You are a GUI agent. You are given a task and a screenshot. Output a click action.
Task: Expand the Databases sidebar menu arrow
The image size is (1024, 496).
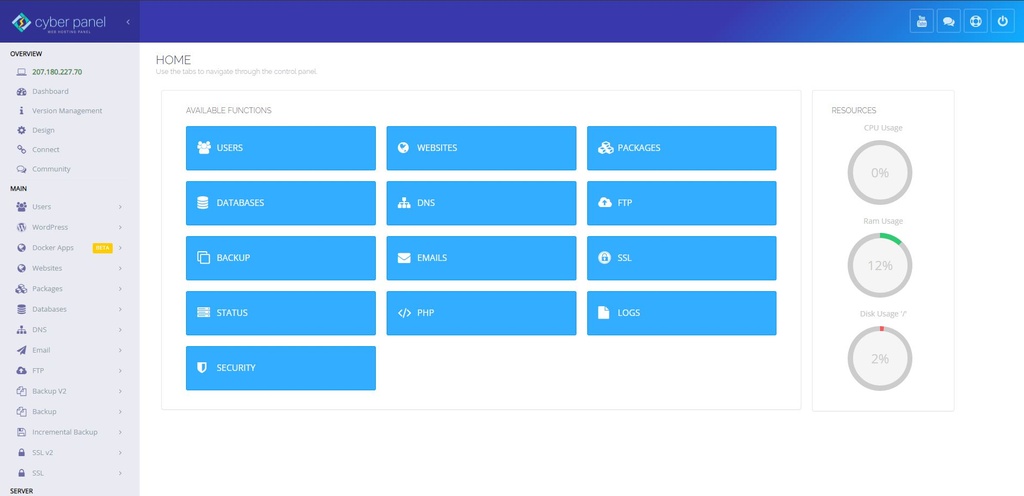click(x=121, y=309)
